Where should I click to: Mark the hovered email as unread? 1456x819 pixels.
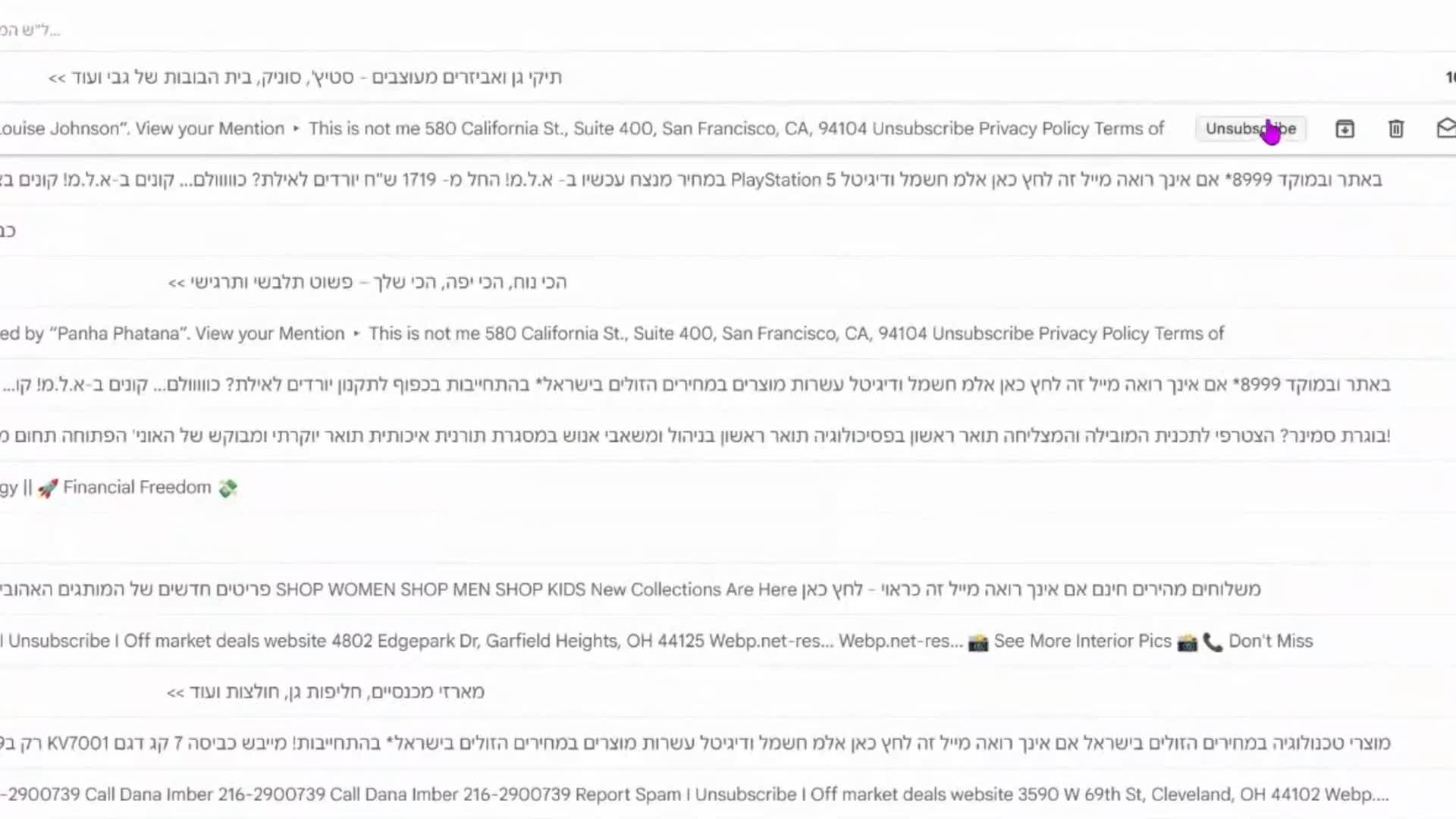(1445, 128)
